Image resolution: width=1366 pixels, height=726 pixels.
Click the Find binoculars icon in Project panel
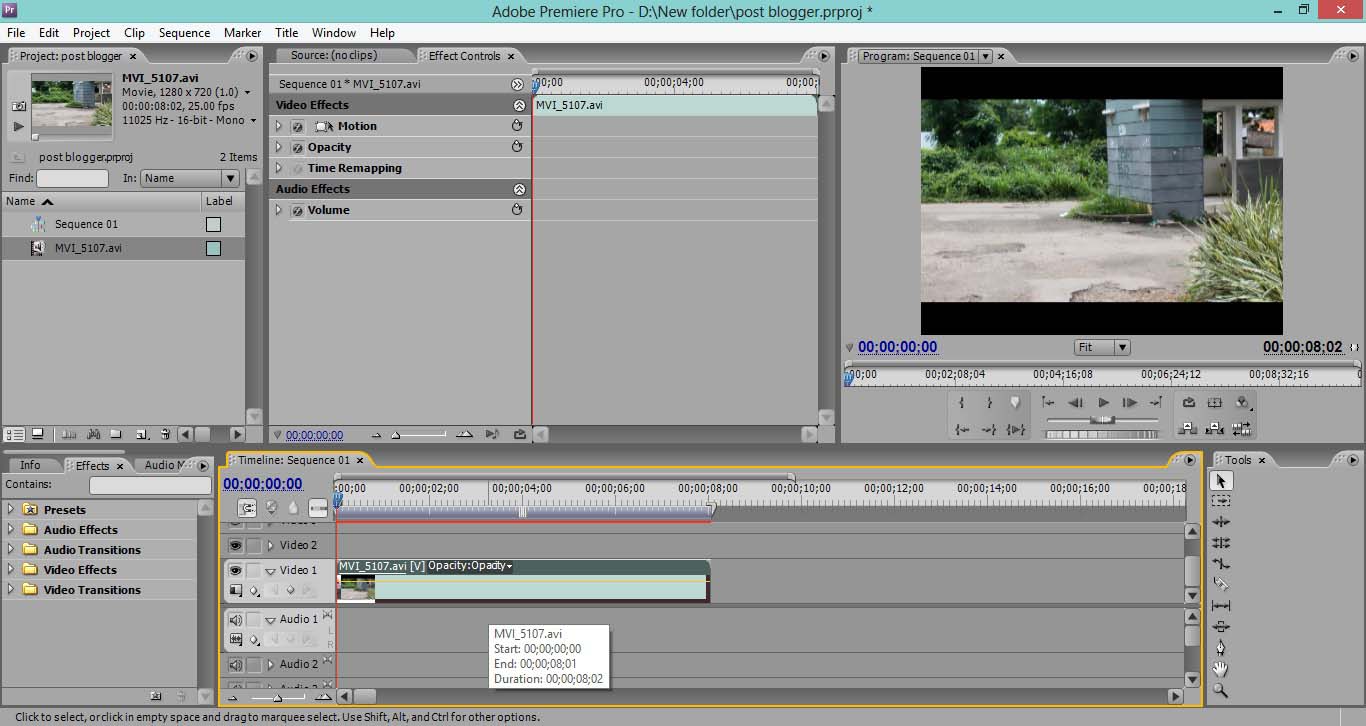93,434
